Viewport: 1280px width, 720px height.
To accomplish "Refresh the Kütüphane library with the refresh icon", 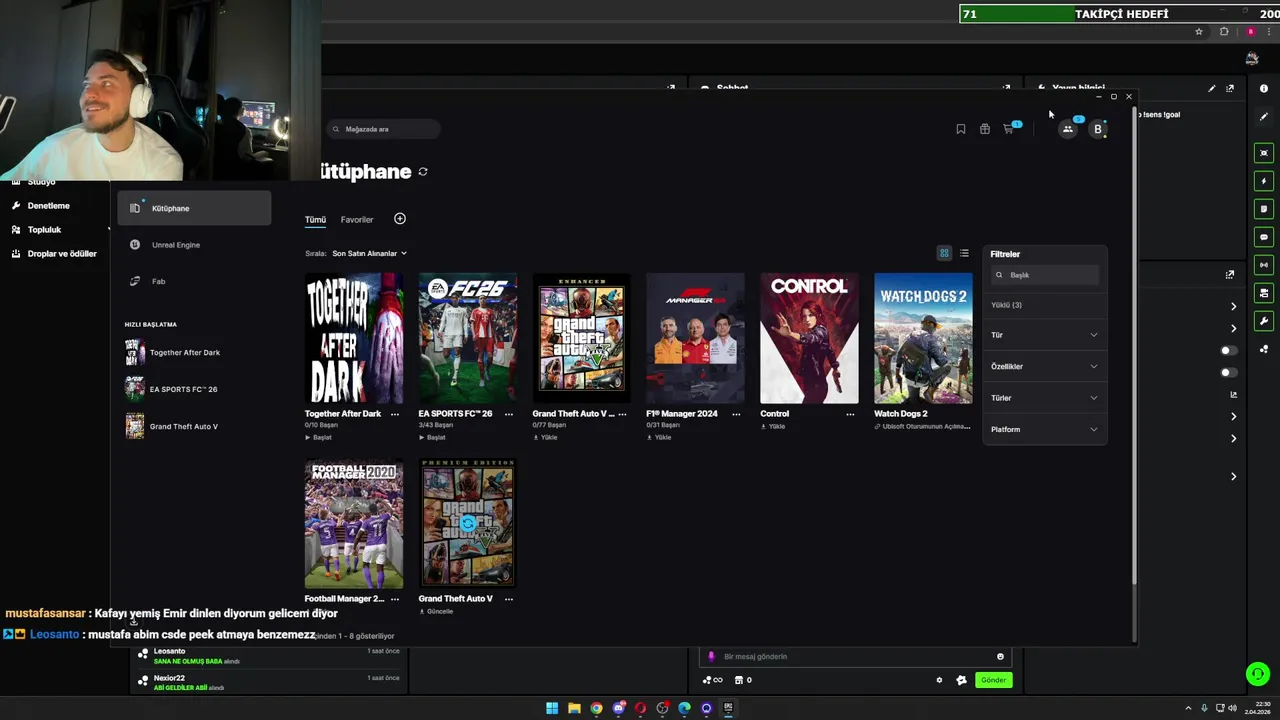I will coord(423,172).
